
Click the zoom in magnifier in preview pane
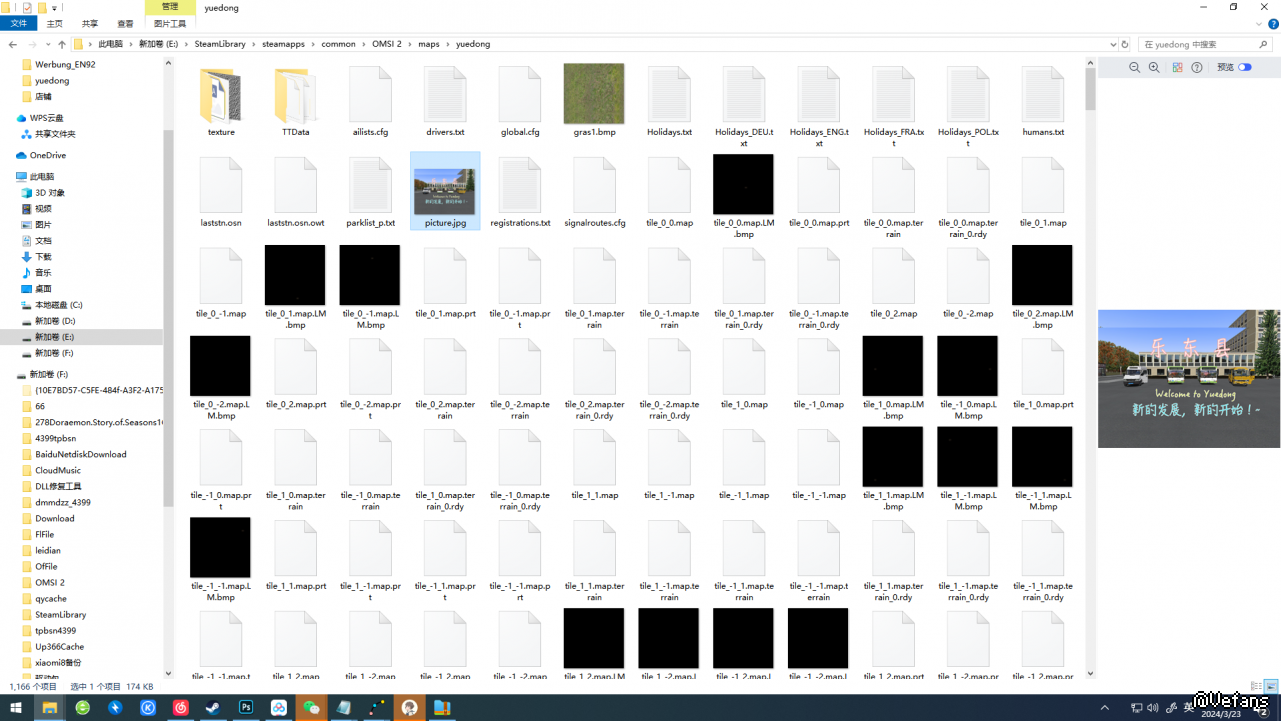click(1154, 67)
